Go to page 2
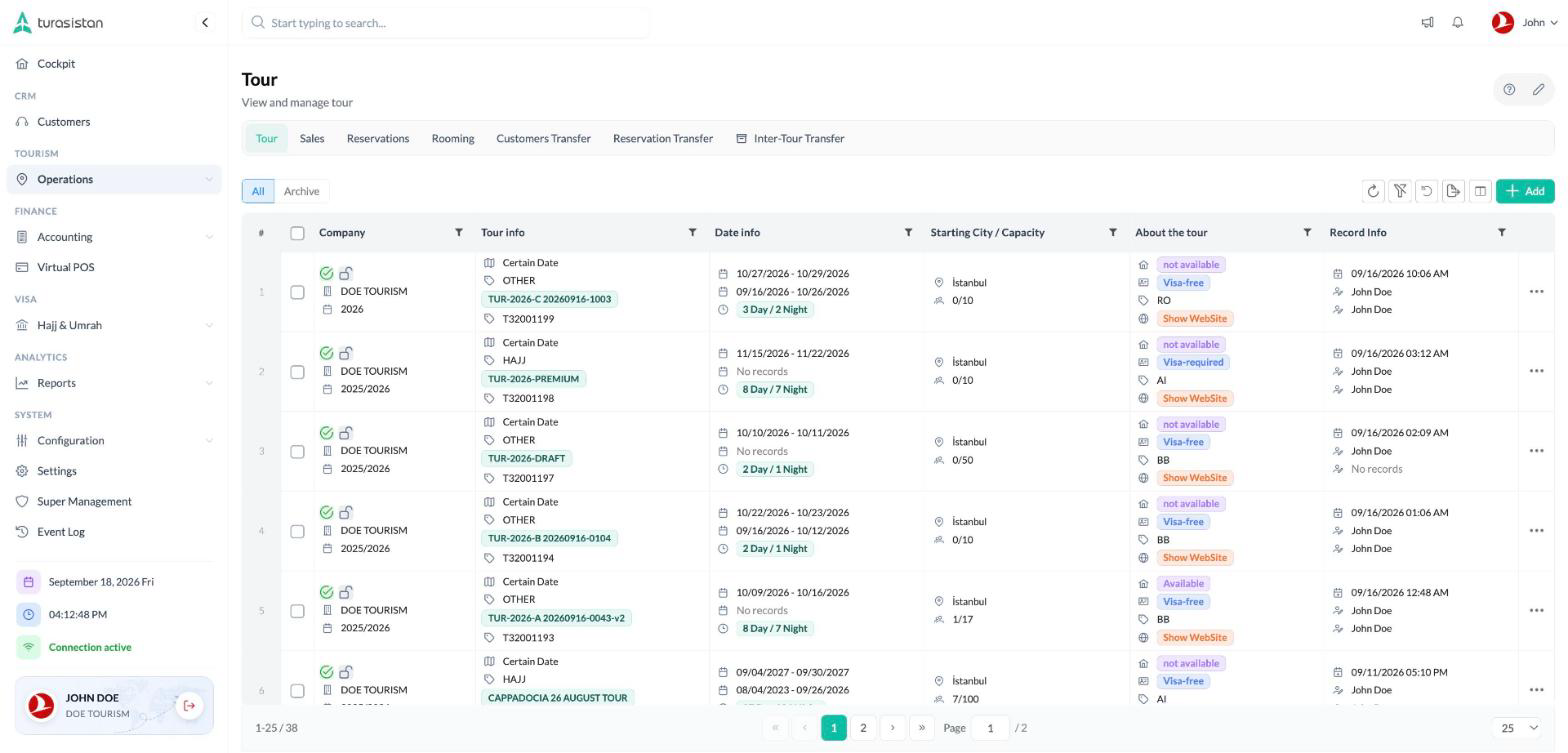The height and width of the screenshot is (753, 1568). [863, 729]
